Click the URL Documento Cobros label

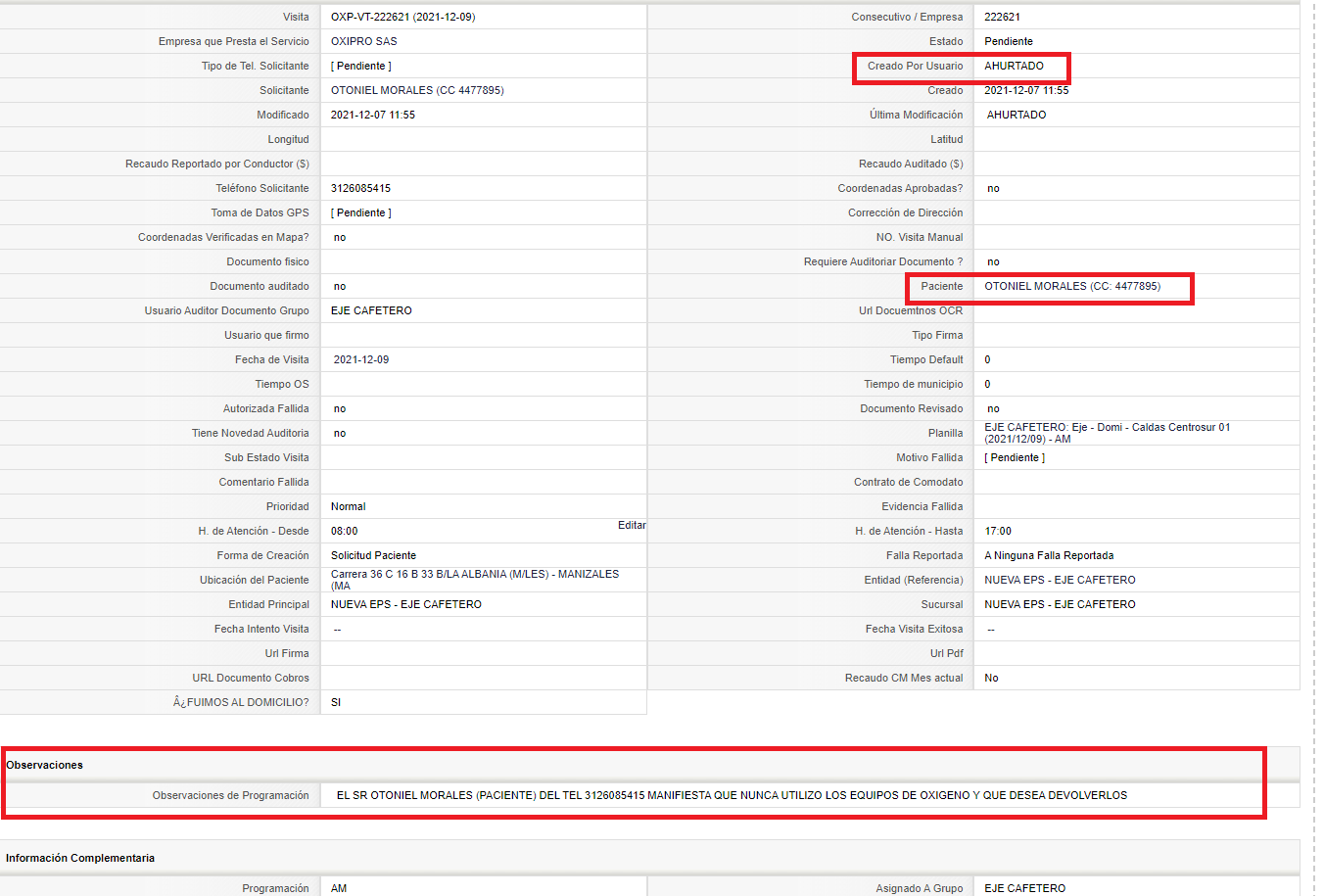(x=251, y=678)
